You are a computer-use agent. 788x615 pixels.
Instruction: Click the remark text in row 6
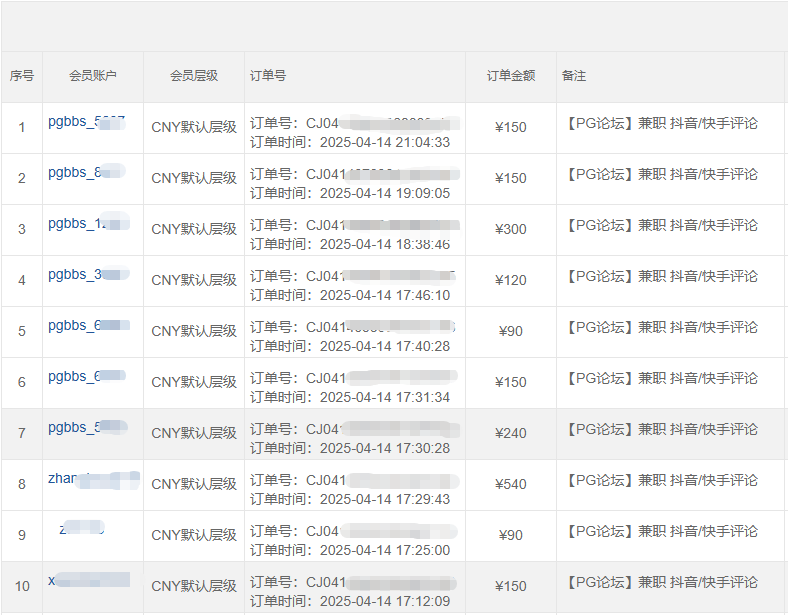661,379
